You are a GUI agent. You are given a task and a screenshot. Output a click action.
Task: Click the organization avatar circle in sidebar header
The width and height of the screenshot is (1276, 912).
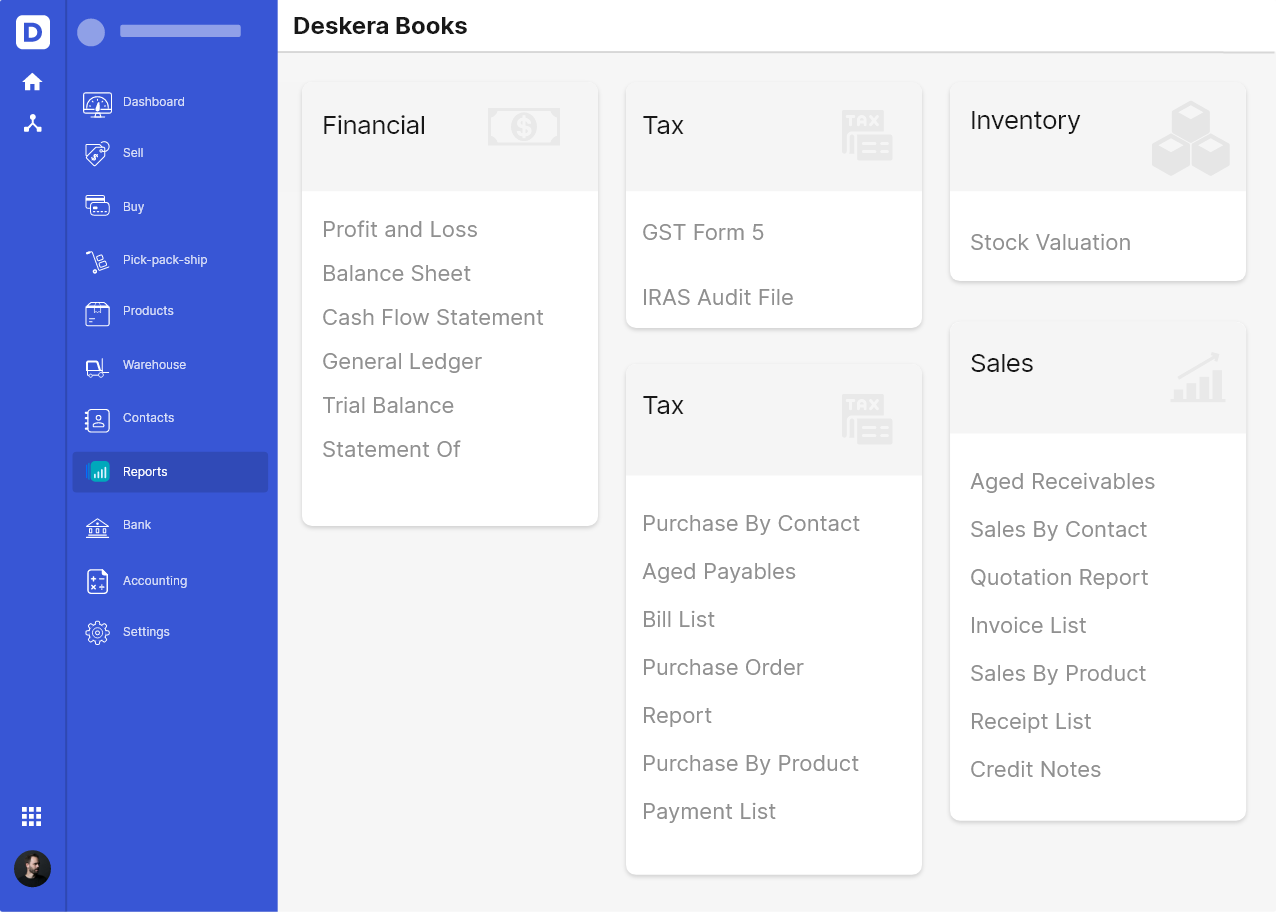point(91,33)
